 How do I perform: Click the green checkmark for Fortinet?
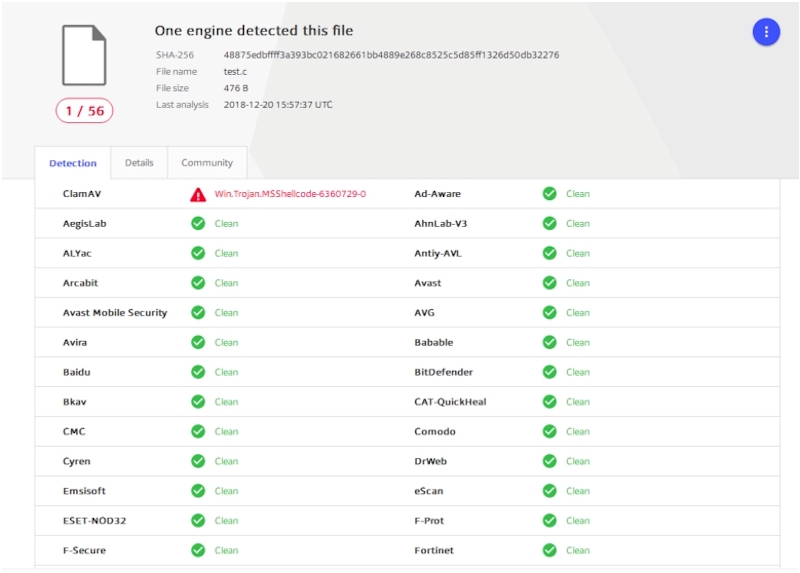549,550
